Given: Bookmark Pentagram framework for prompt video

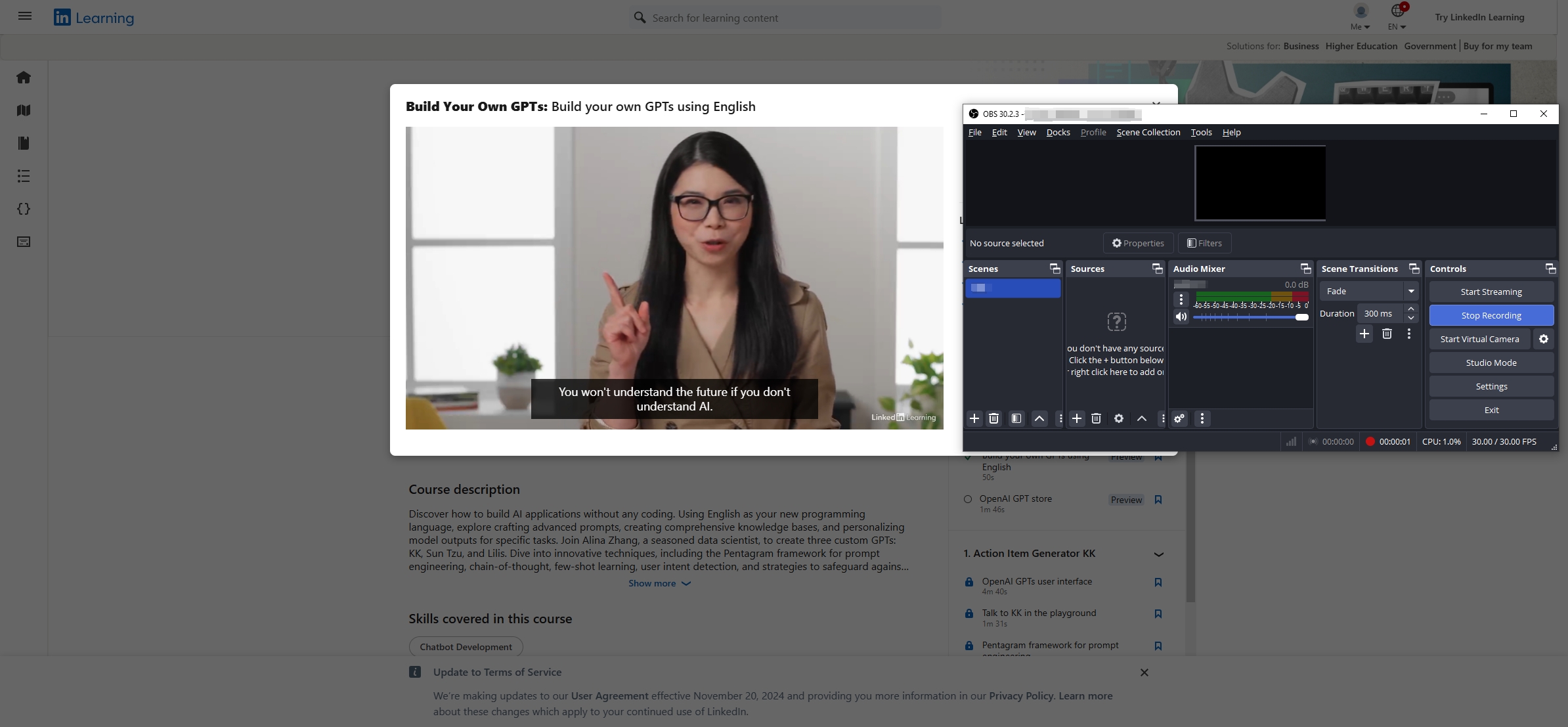Looking at the screenshot, I should 1158,646.
